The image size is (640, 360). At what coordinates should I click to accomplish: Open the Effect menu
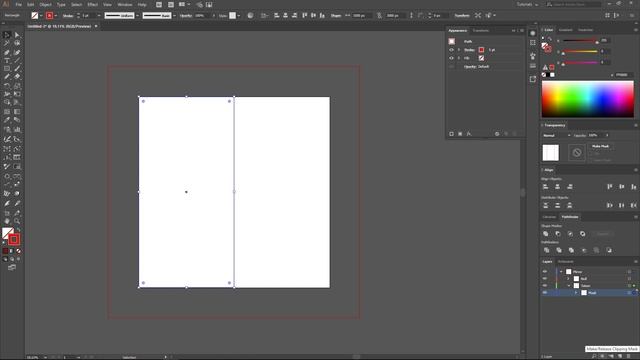93,4
